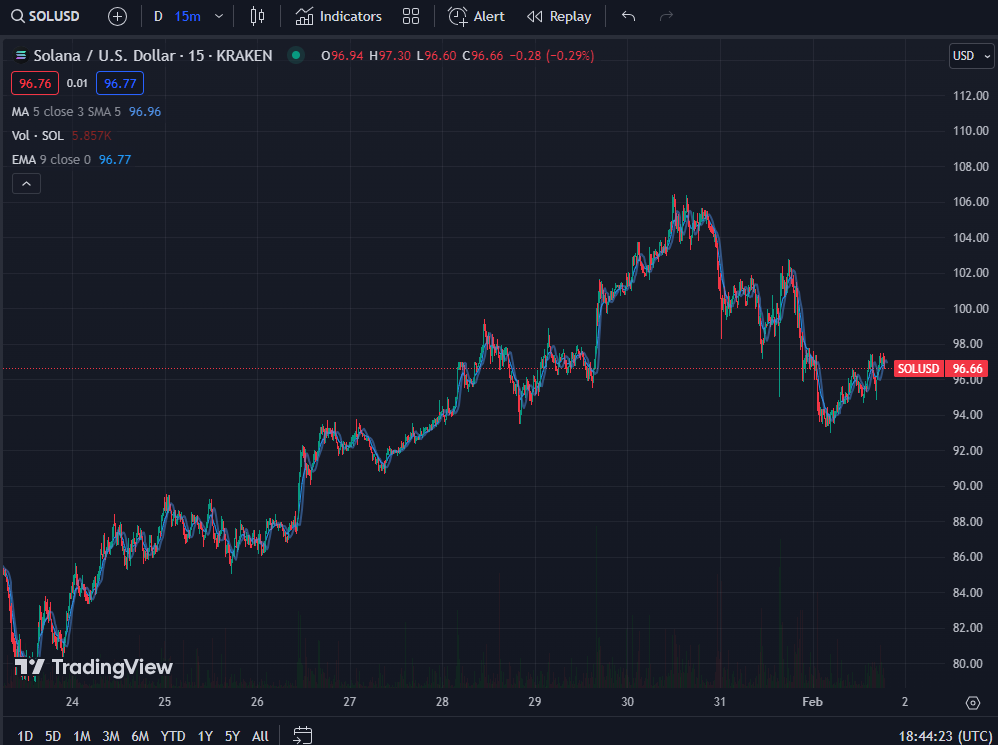The image size is (998, 745).
Task: Click the red 96.76 sell price button
Action: tap(35, 83)
